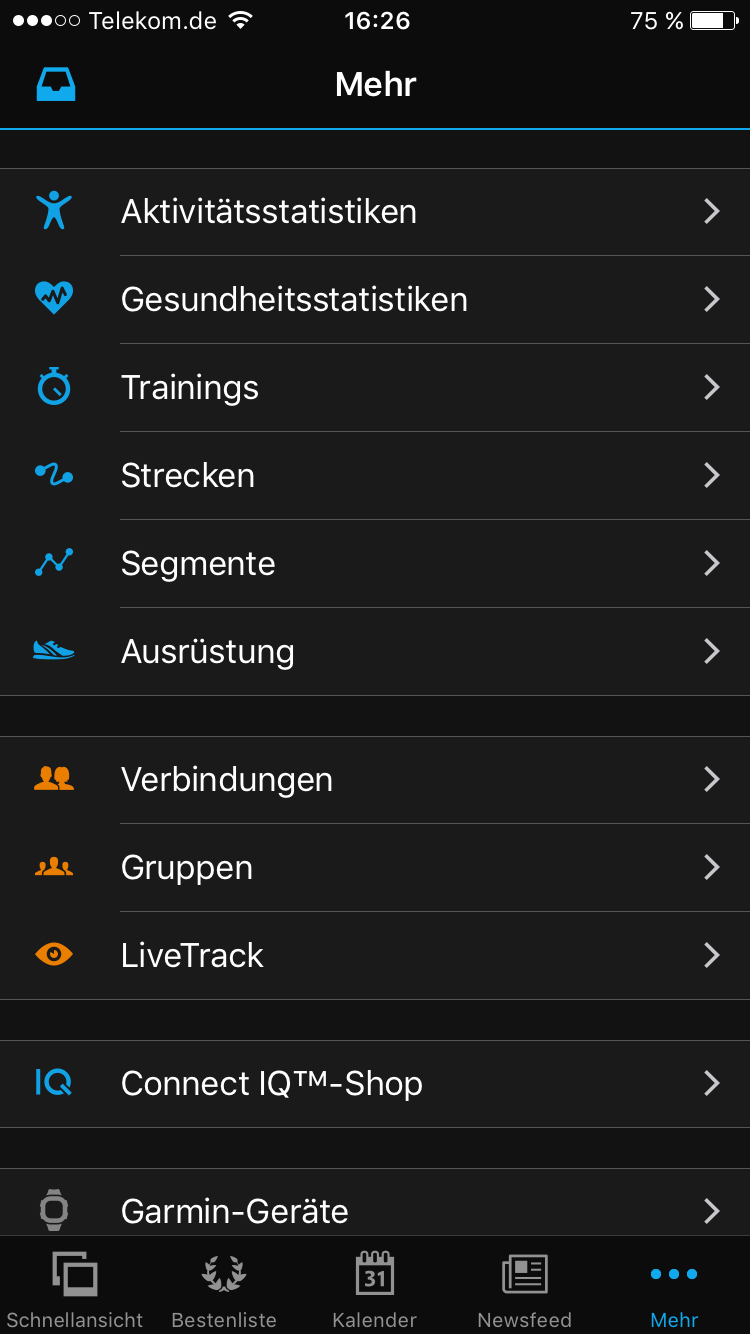Screen dimensions: 750x1334
Task: Tap the Segmente graph icon
Action: point(54,563)
